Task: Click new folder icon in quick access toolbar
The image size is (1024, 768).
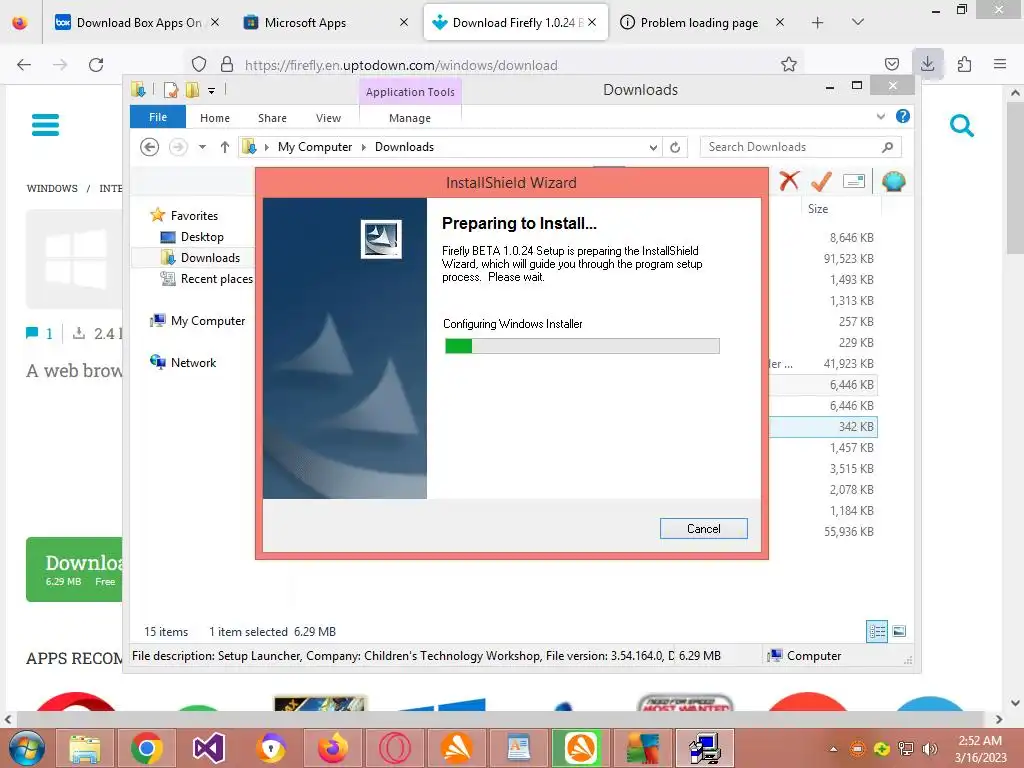Action: (x=192, y=90)
